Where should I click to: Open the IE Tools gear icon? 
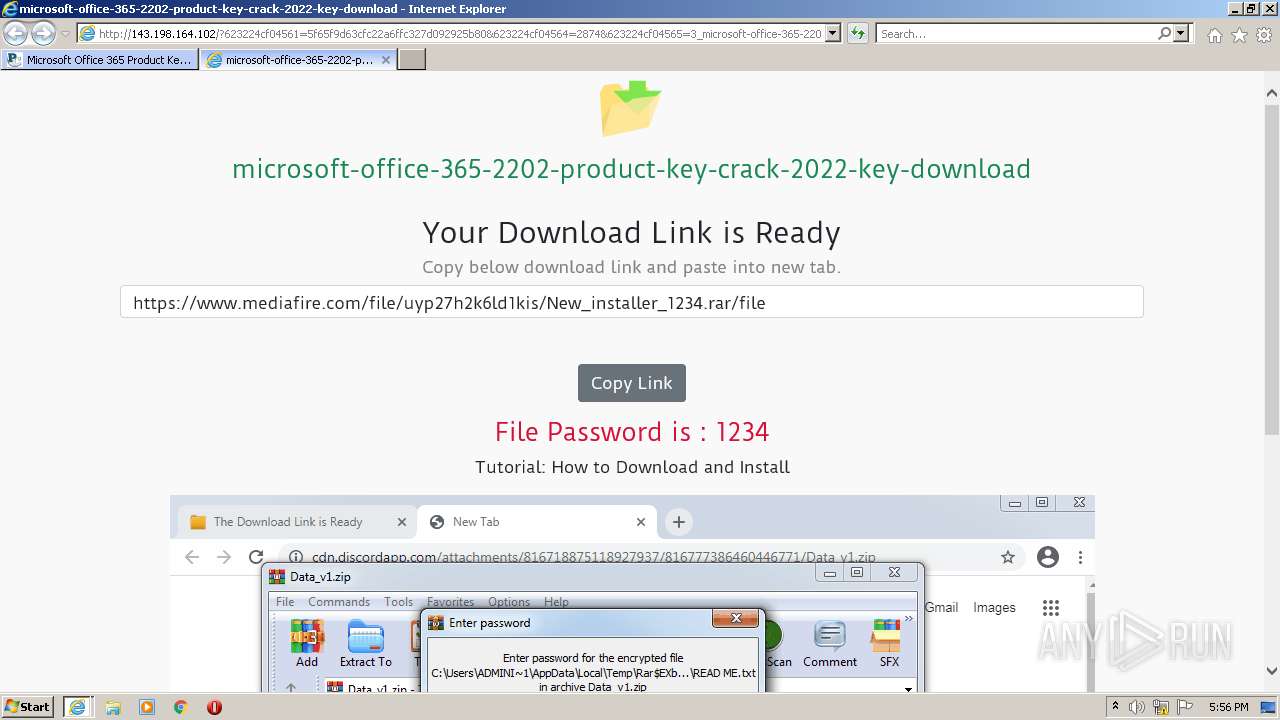pos(1263,35)
